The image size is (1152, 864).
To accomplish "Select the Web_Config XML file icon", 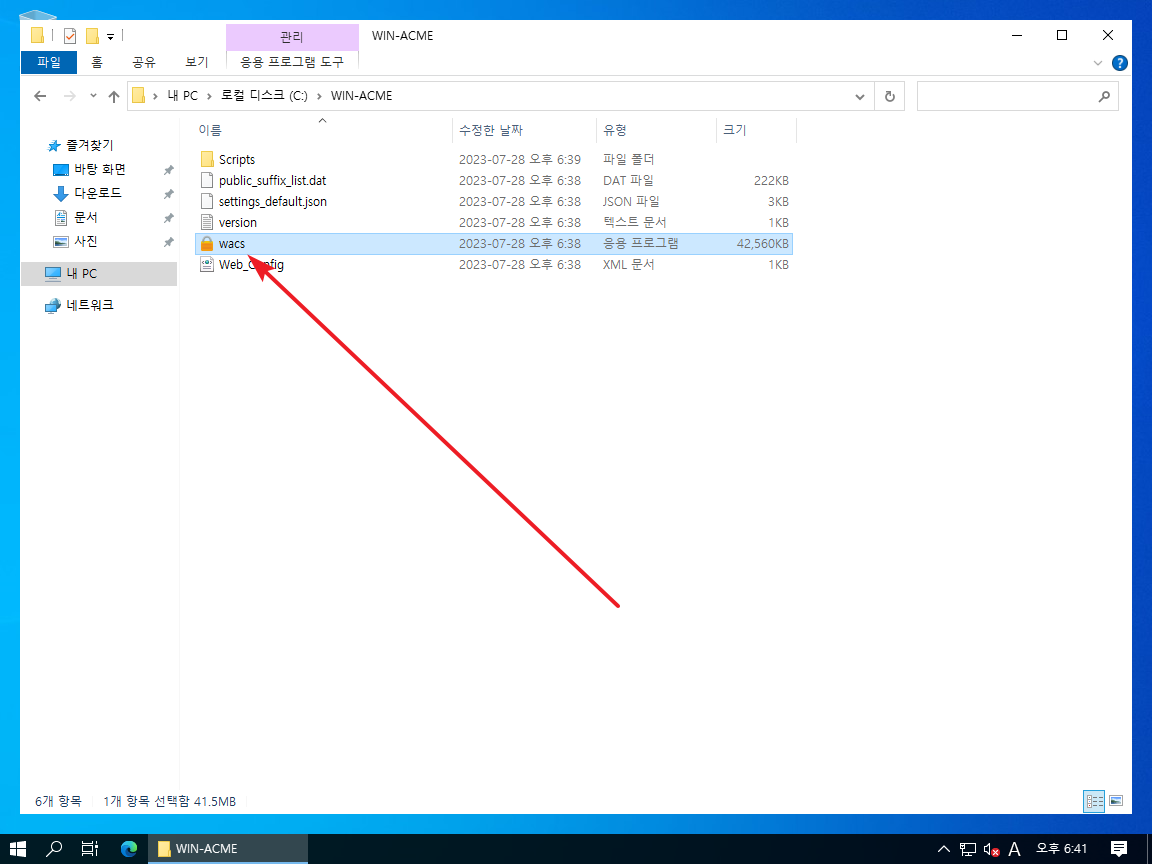I will point(207,265).
